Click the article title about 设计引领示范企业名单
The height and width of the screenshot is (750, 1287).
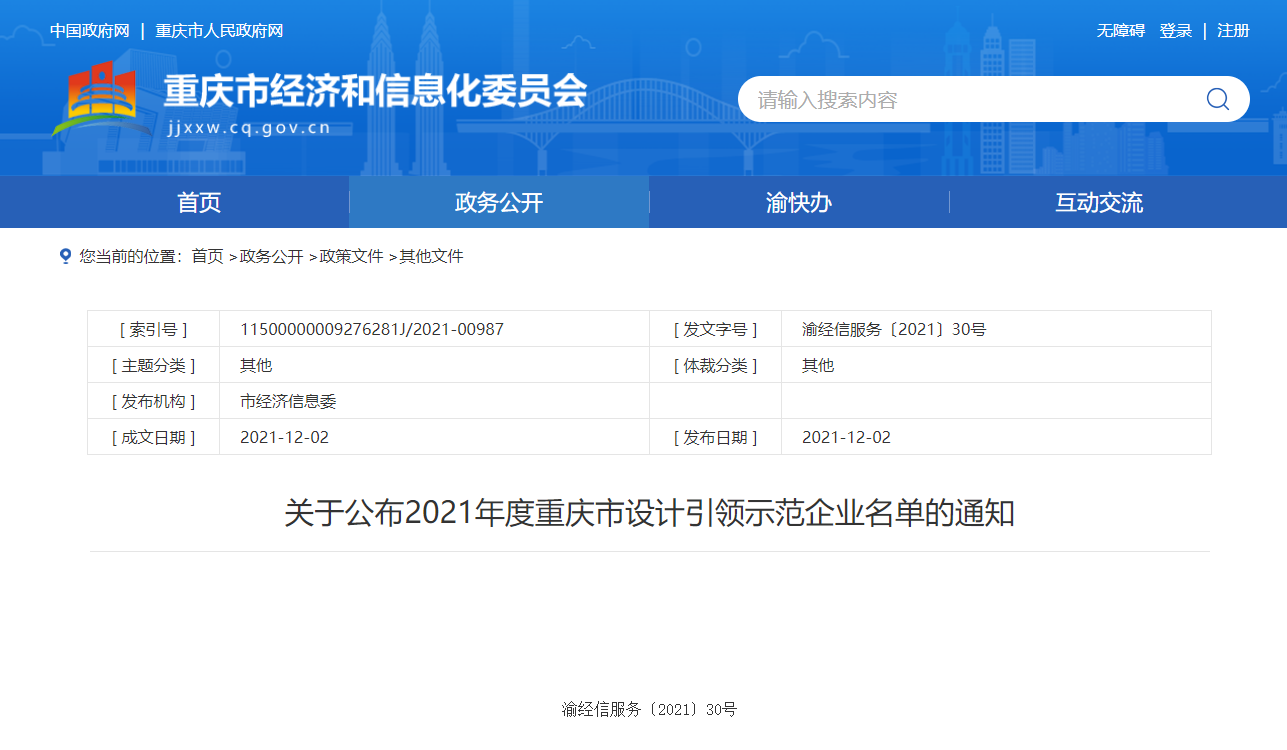649,514
